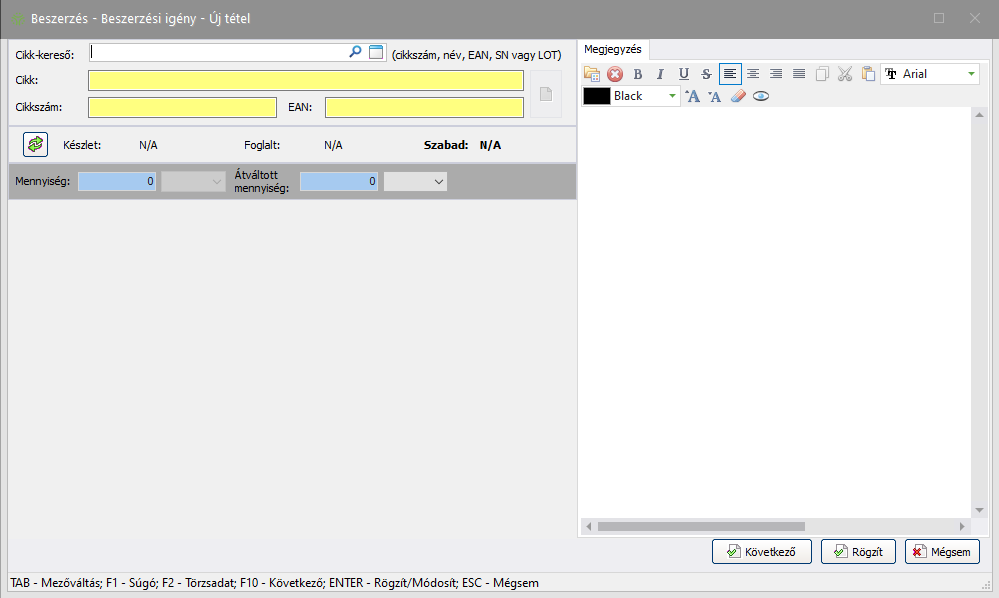Image resolution: width=999 pixels, height=598 pixels.
Task: Refresh stock with the green arrows icon
Action: point(35,145)
